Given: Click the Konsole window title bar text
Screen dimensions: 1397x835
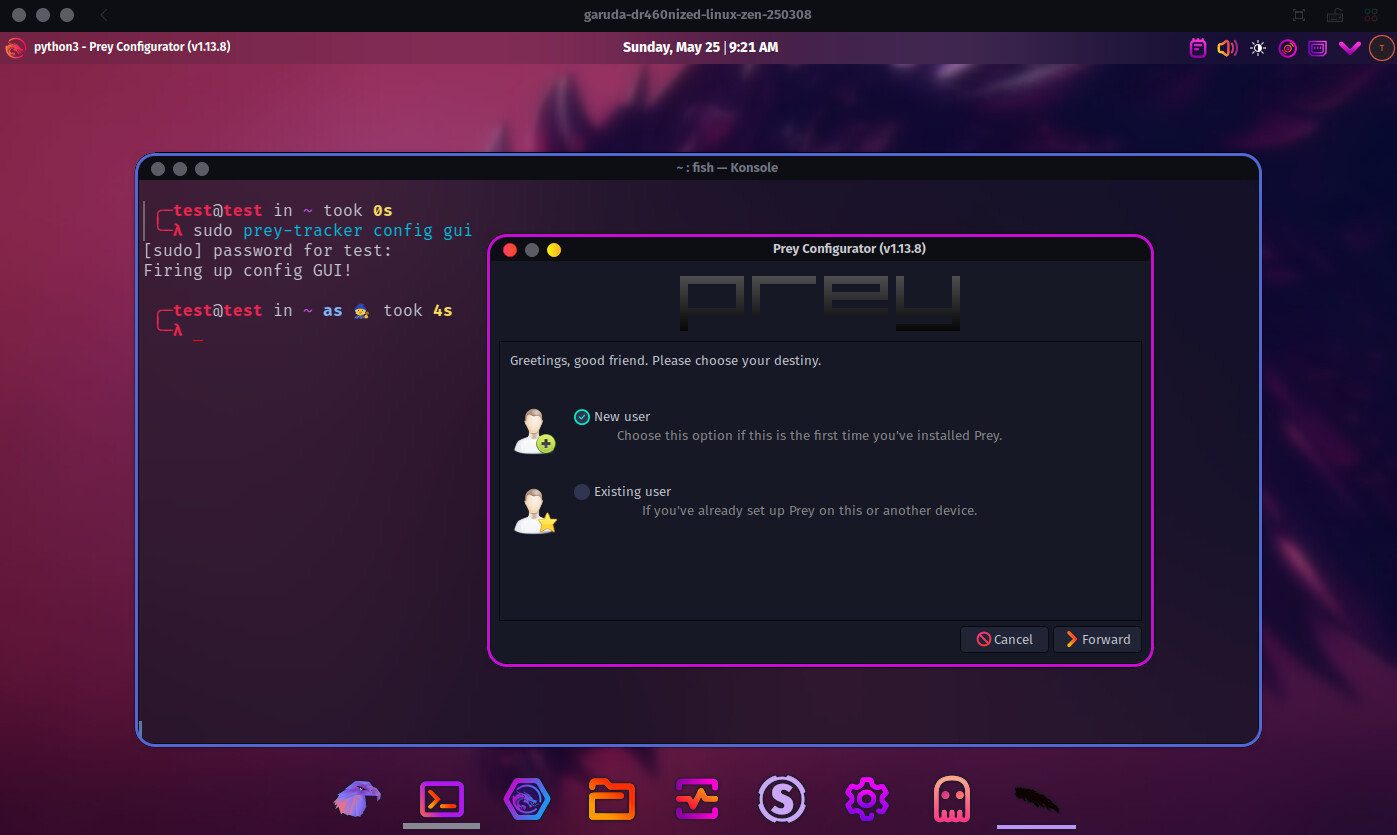Looking at the screenshot, I should pyautogui.click(x=726, y=167).
